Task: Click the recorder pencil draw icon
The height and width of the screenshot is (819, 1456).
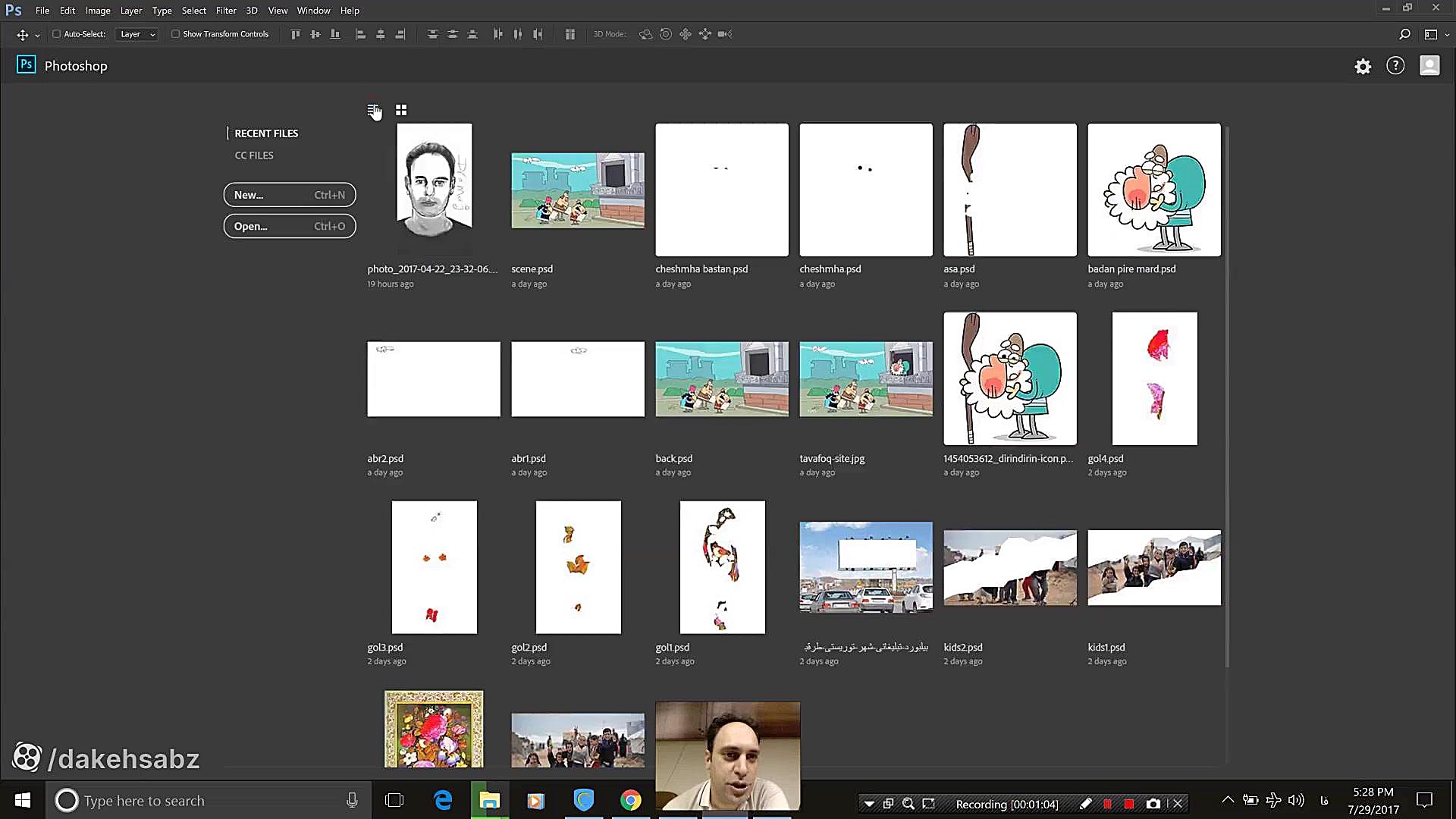Action: click(1085, 804)
